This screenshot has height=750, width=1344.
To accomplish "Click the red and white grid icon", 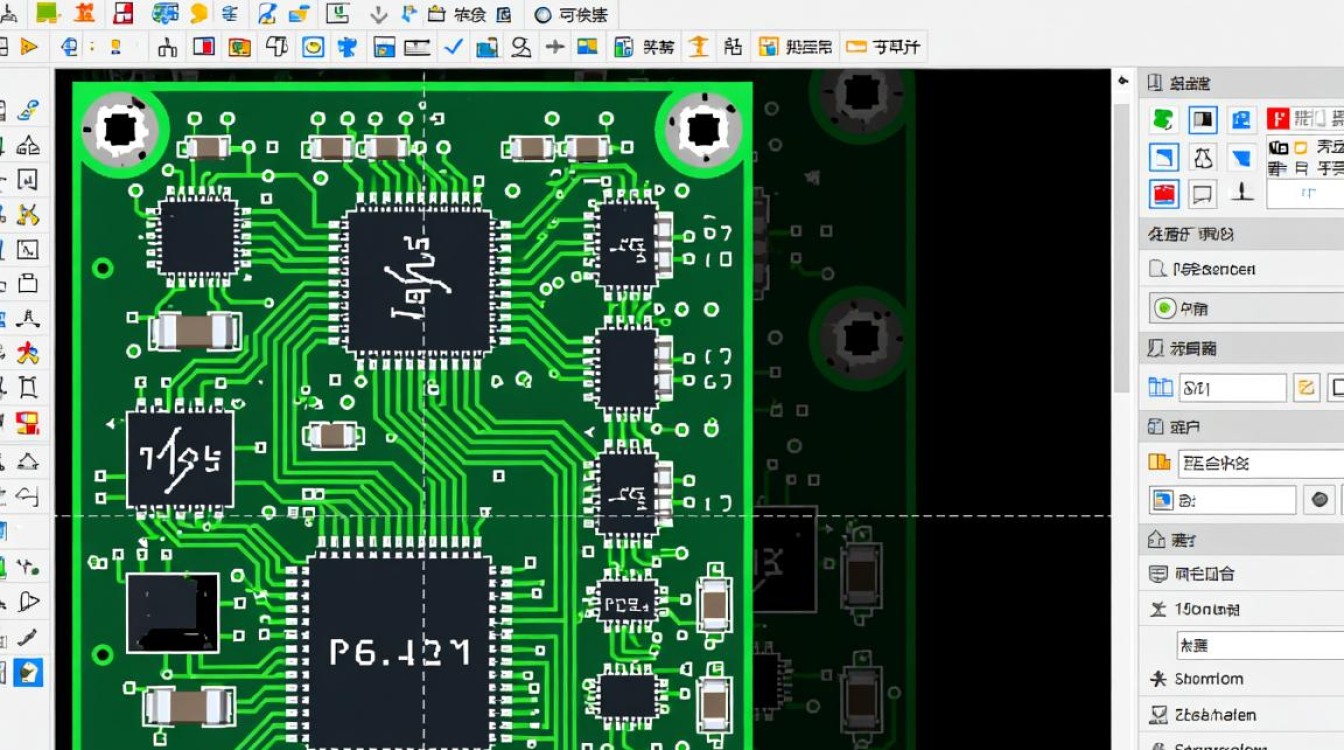I will (123, 14).
